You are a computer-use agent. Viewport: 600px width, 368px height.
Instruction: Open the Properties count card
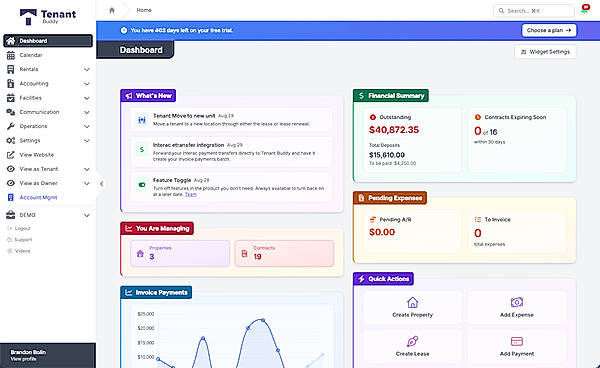click(180, 253)
